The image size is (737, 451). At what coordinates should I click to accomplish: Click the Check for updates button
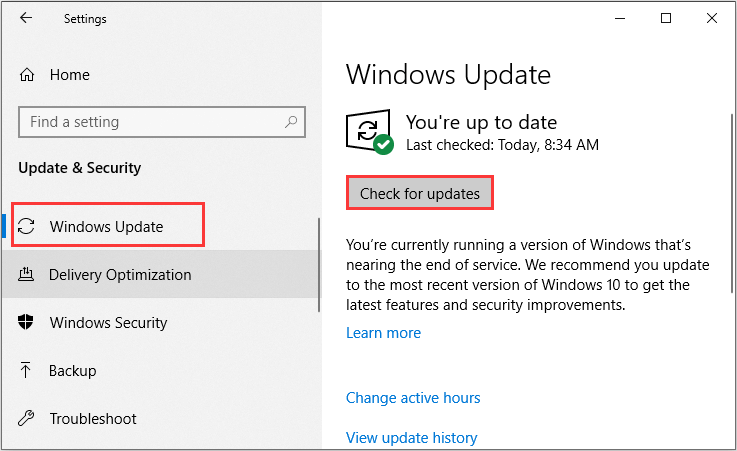[x=420, y=193]
